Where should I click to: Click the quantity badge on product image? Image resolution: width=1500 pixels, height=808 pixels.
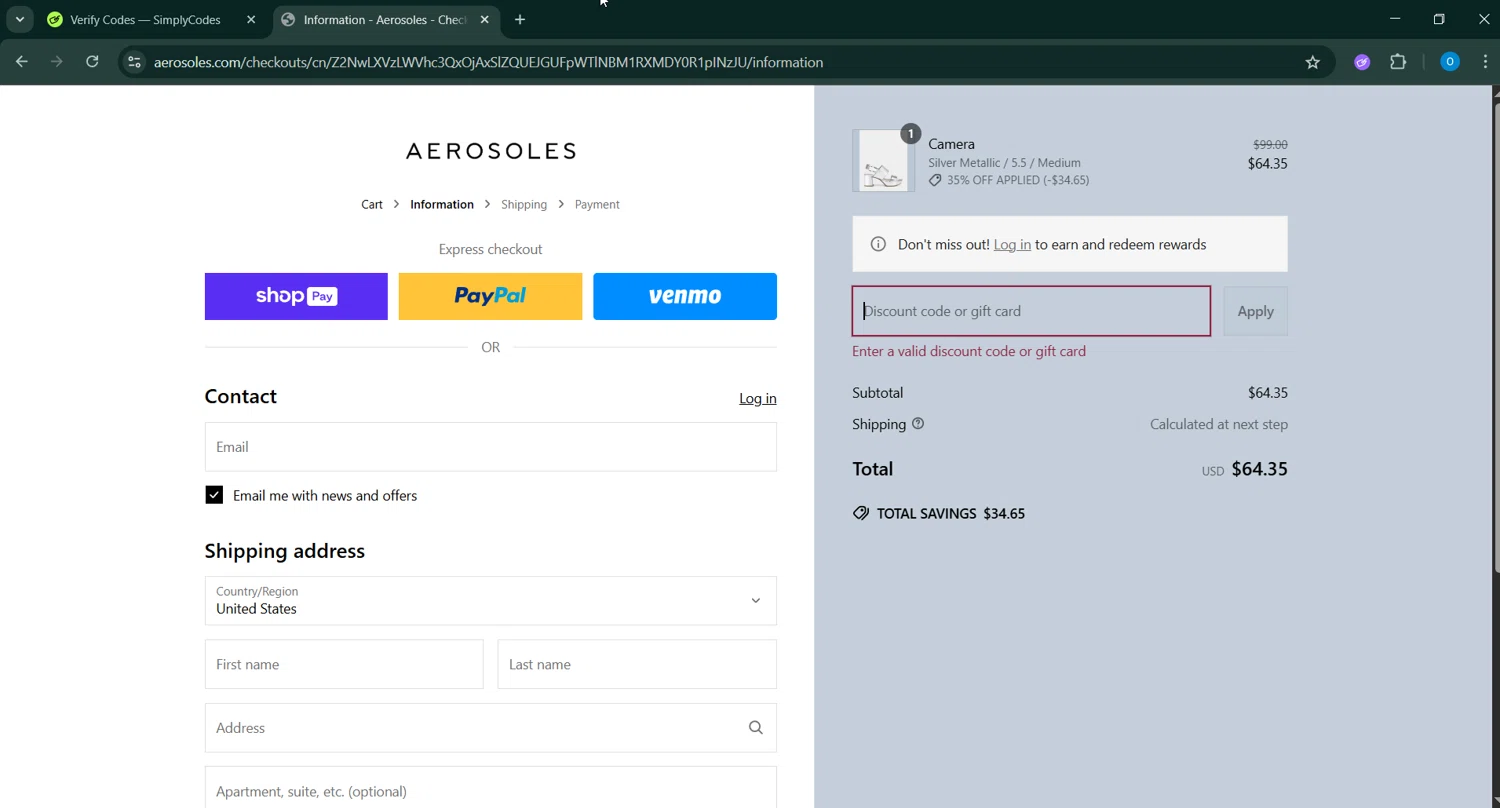[910, 134]
